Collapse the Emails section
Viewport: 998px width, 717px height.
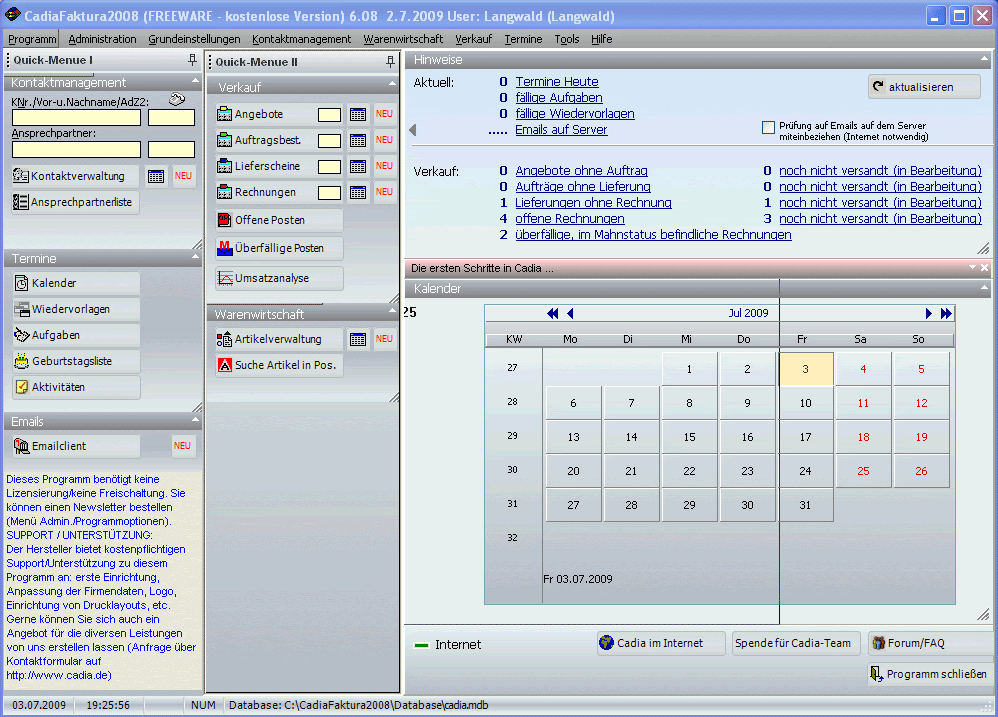coord(195,420)
